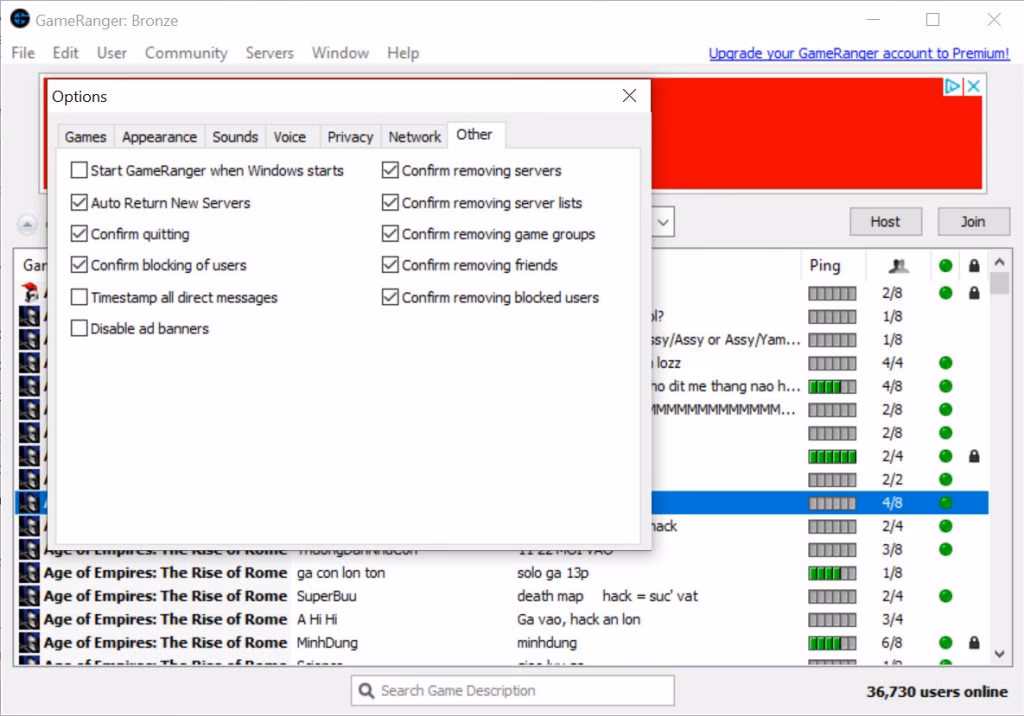Sort the list by Ping column
The height and width of the screenshot is (716, 1024).
825,265
